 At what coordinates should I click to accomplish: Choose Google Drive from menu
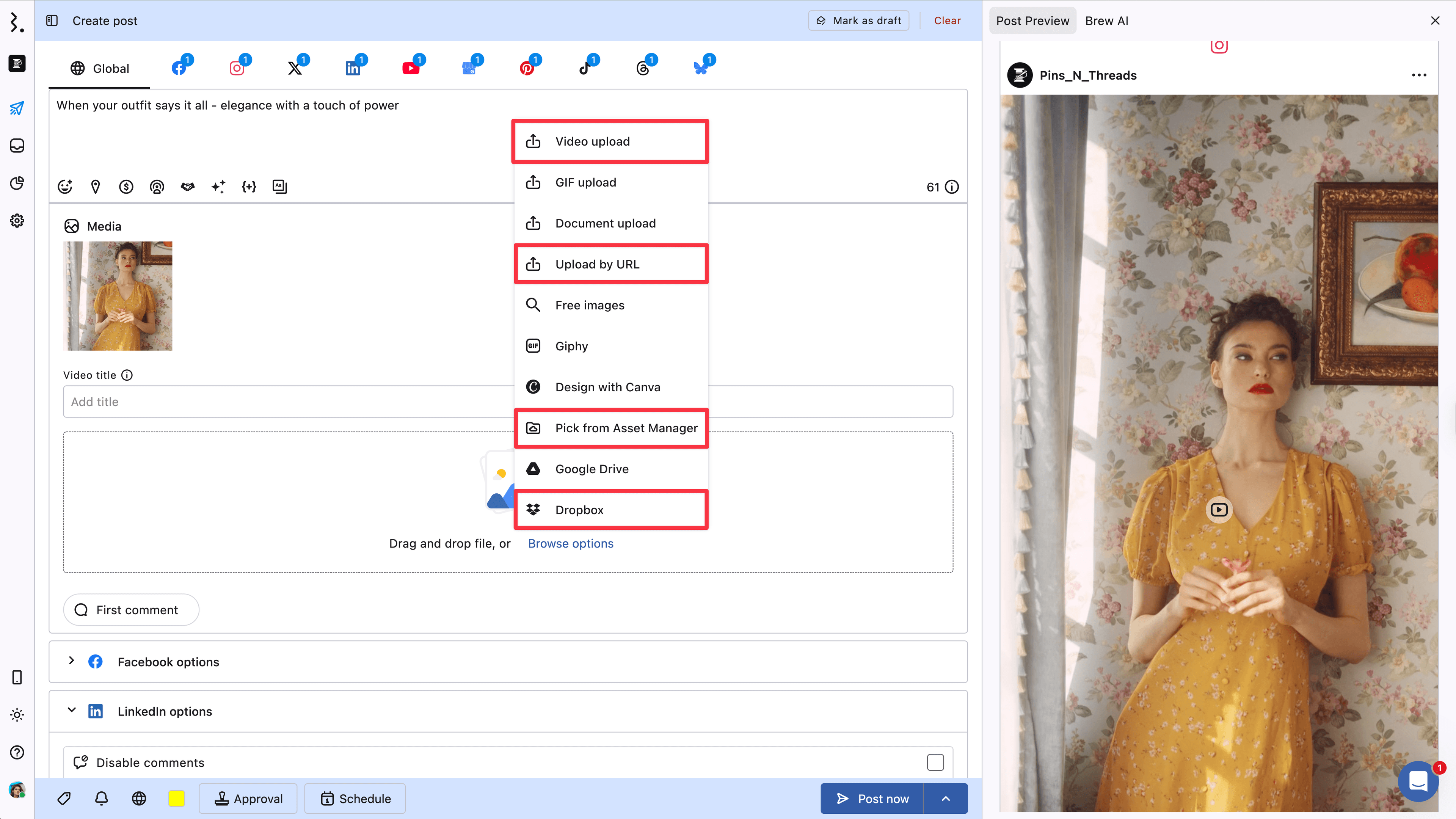(592, 469)
